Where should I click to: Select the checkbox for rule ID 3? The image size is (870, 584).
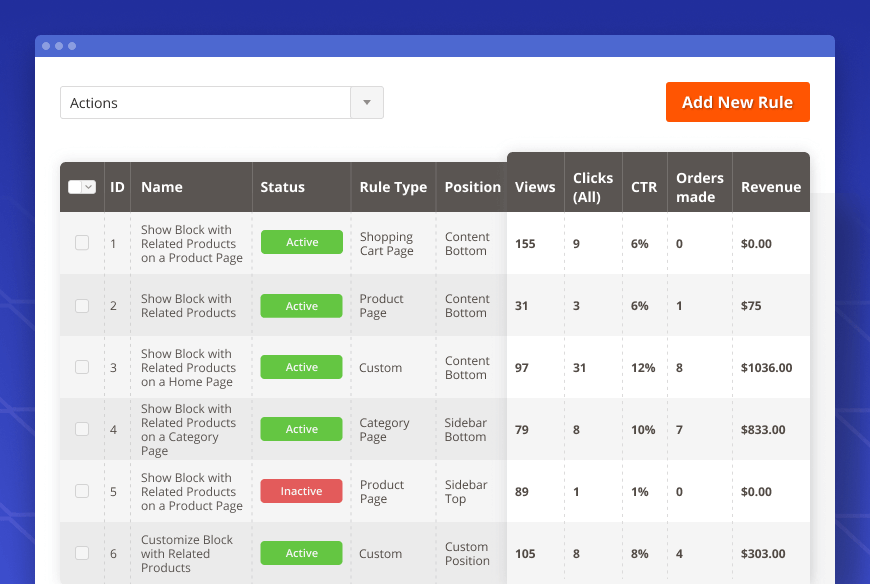82,367
